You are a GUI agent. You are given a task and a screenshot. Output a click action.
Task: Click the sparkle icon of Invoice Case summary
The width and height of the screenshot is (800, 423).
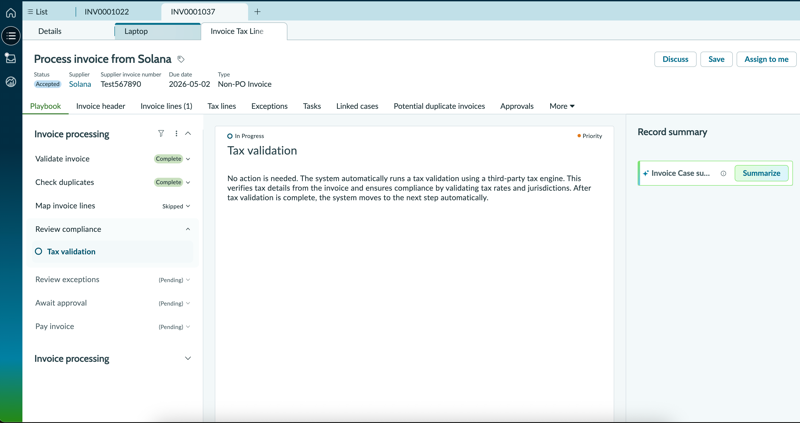[645, 173]
